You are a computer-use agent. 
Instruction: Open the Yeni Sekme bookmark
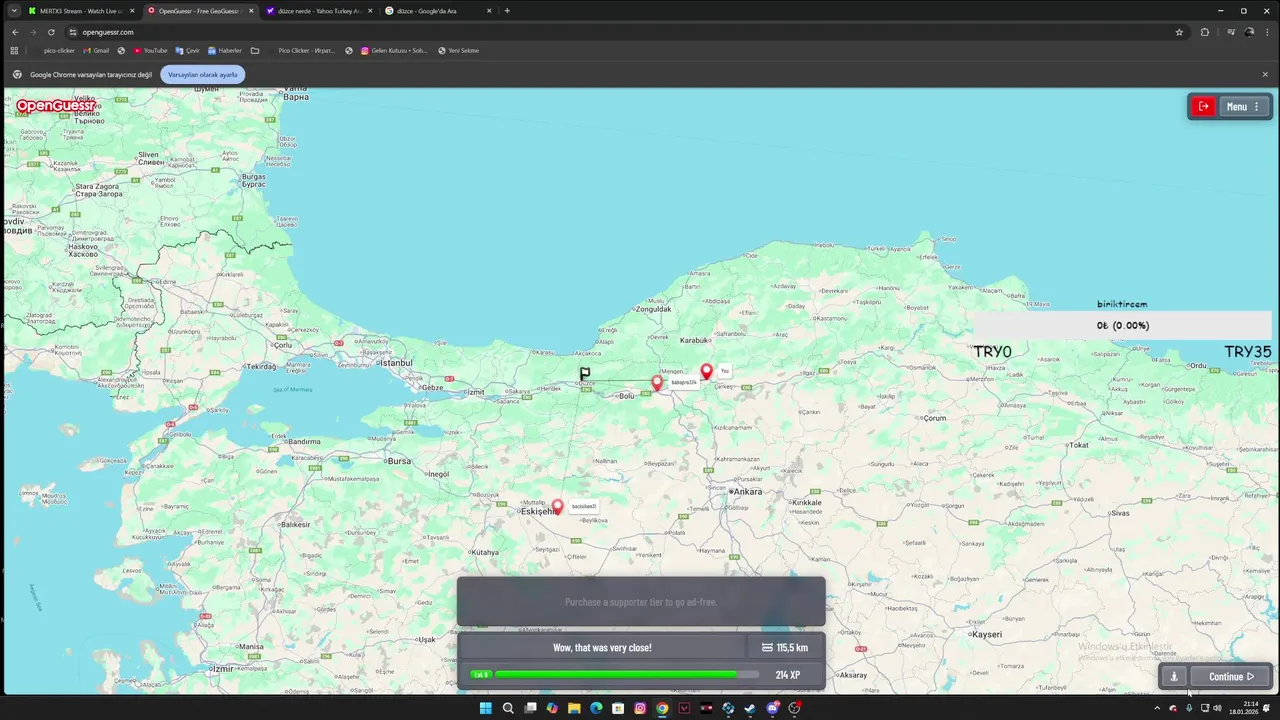pos(459,50)
